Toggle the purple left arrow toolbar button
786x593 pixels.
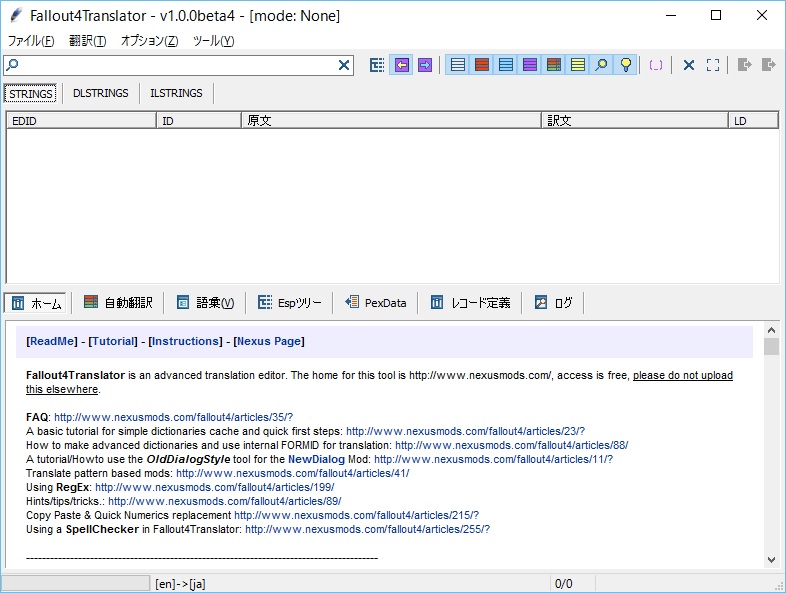pos(401,65)
